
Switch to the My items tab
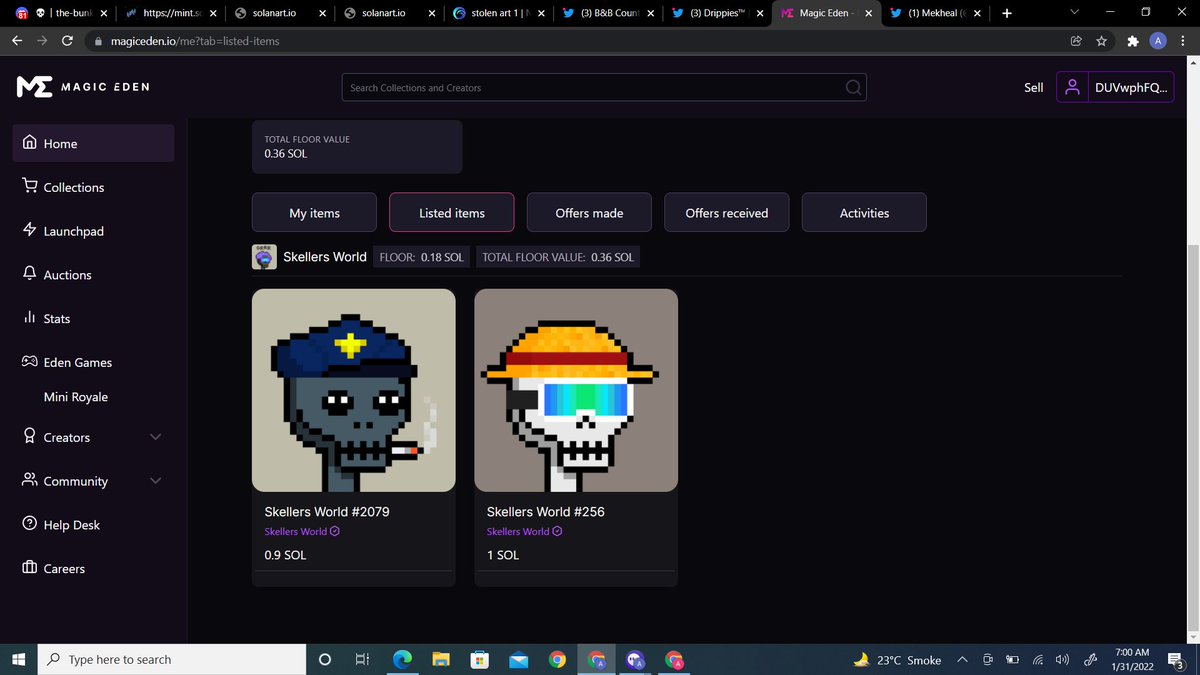point(314,212)
